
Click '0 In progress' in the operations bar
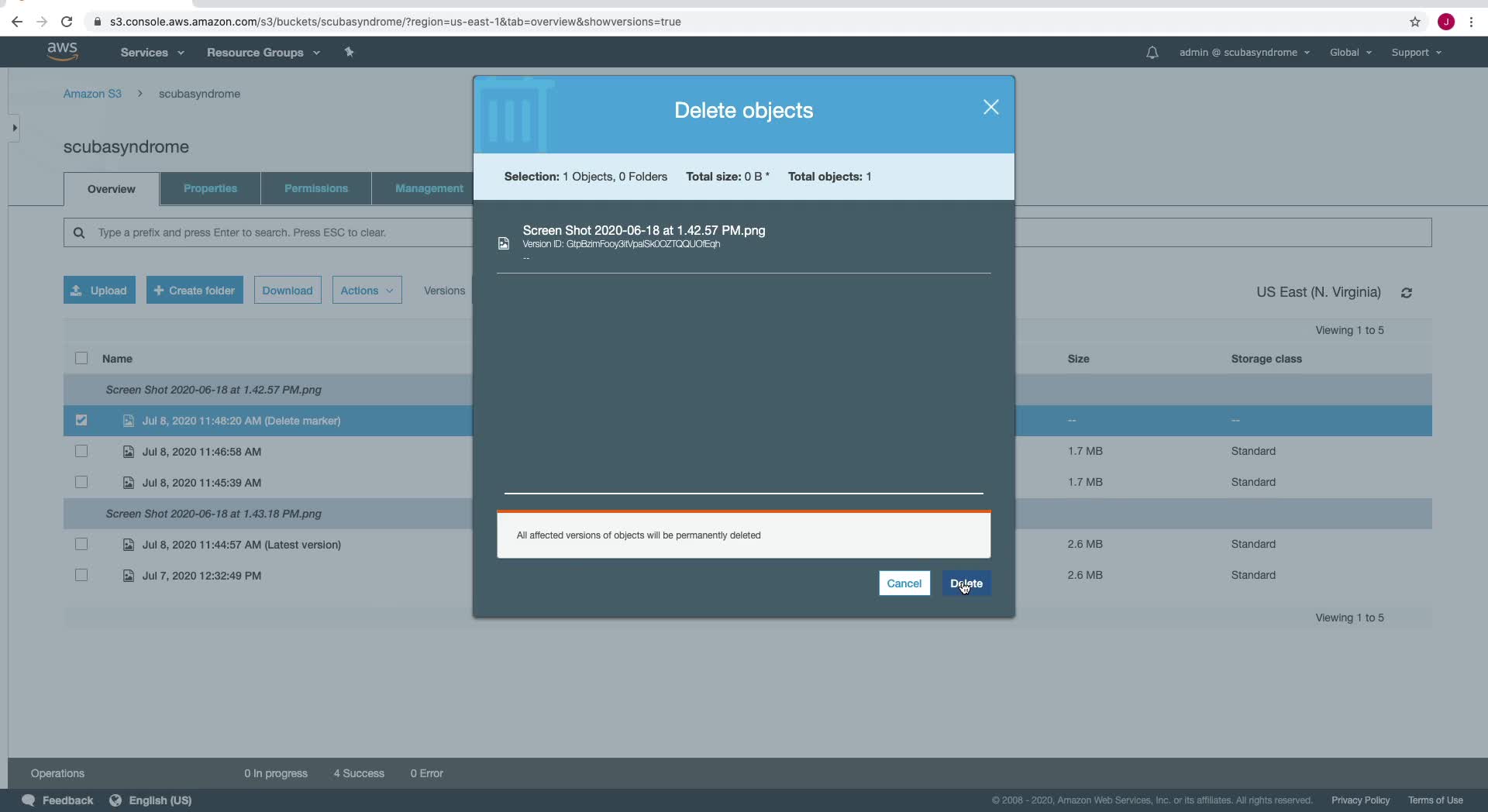[276, 773]
